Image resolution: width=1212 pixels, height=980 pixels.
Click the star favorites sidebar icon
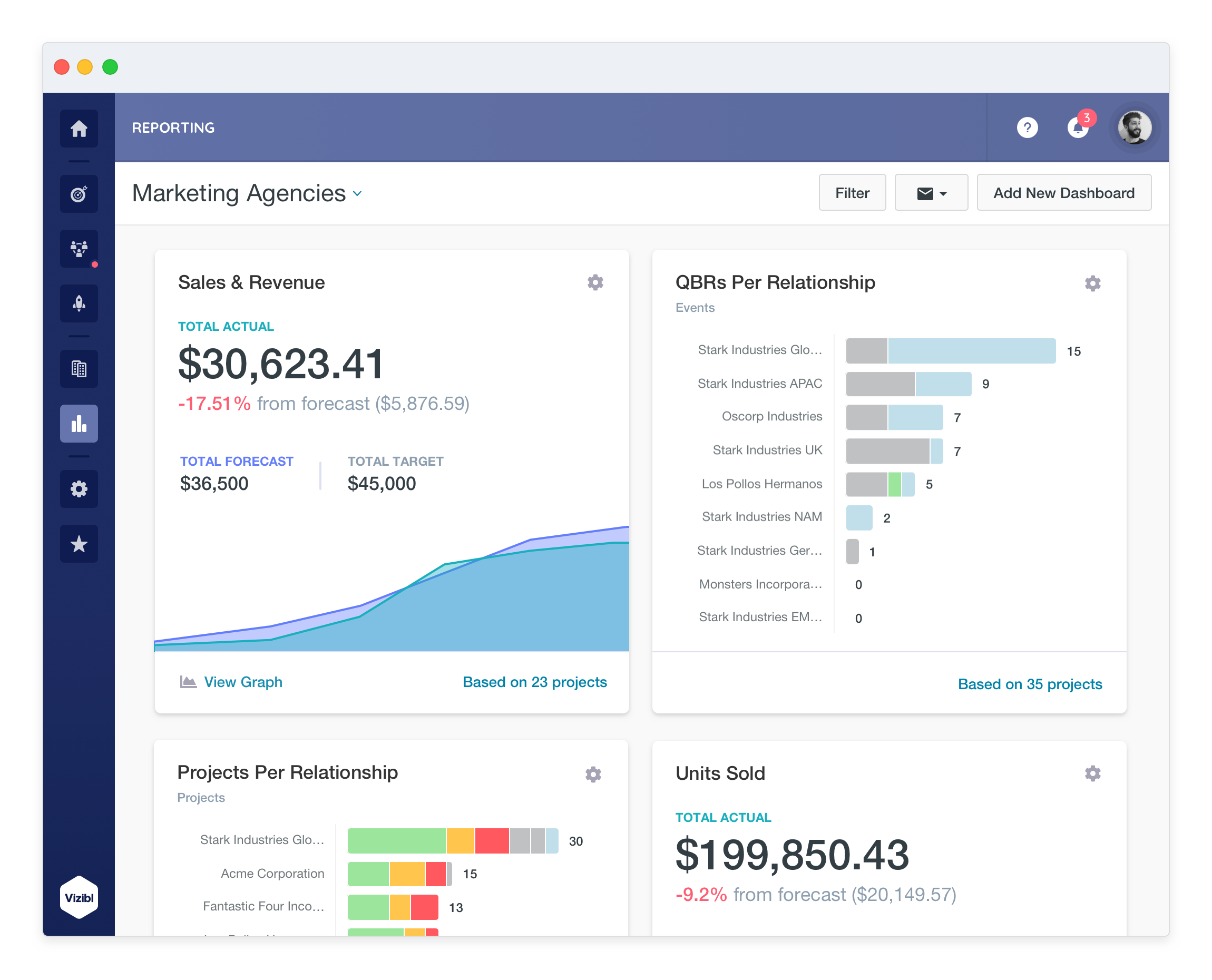[x=79, y=544]
